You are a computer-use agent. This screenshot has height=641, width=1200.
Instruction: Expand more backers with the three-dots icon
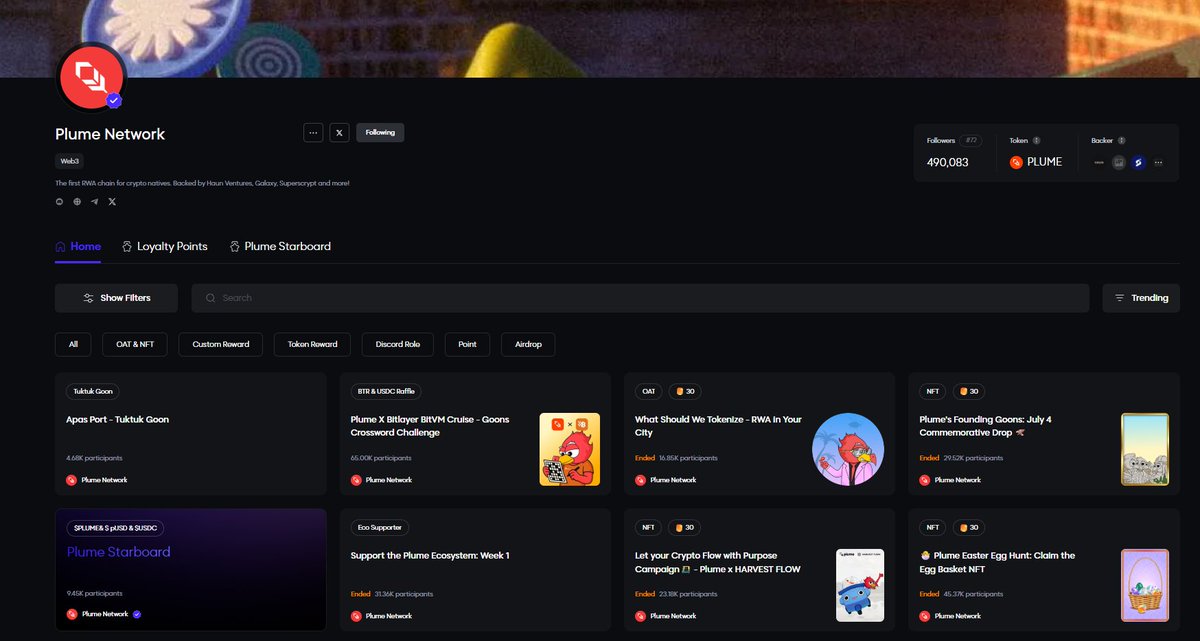(x=1159, y=162)
